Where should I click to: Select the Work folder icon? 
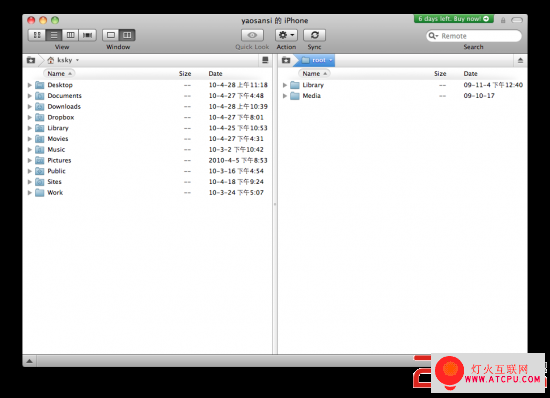[40, 193]
